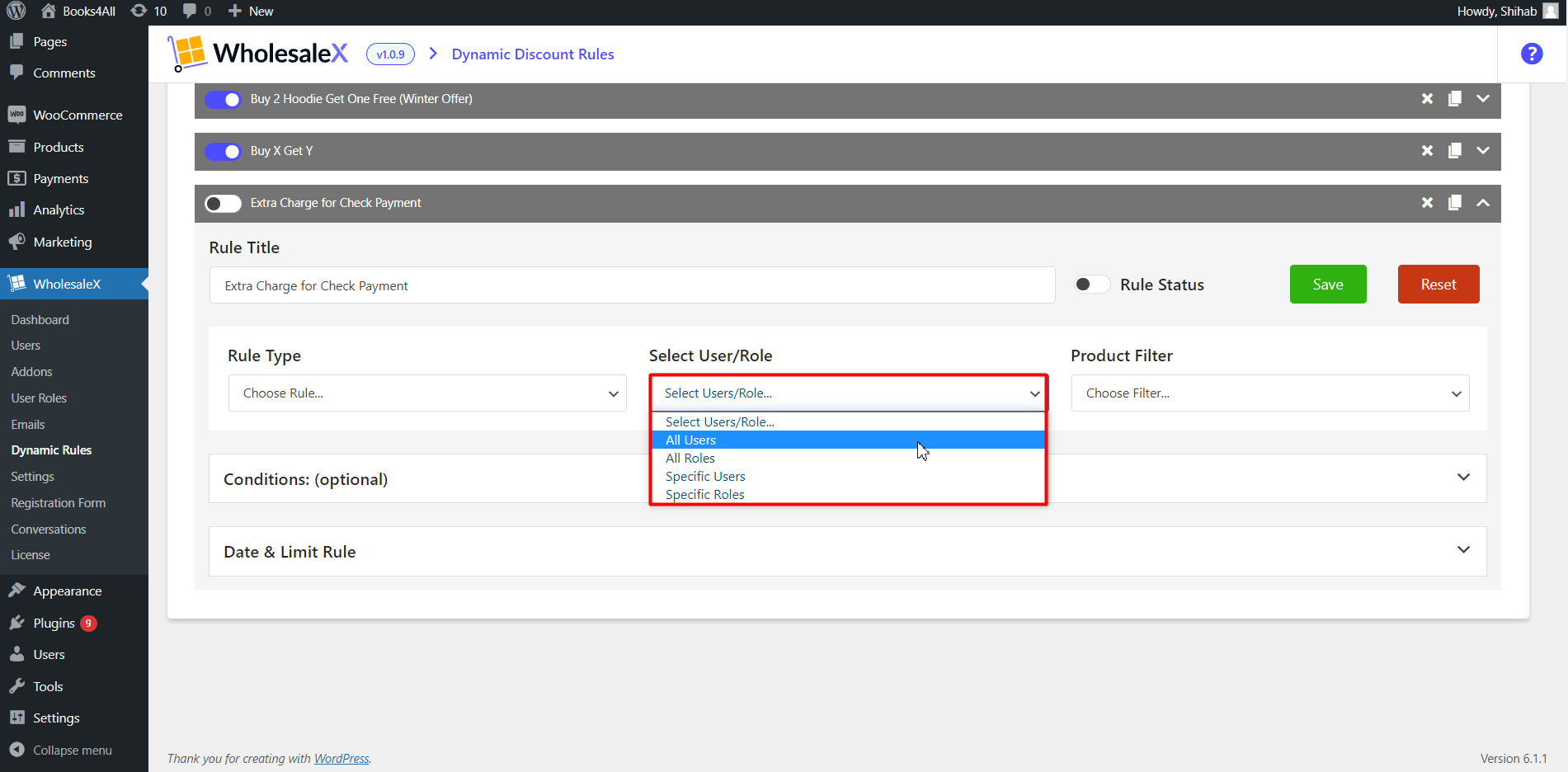Toggle off the Buy 2 Hoodie Get One Free rule
Screen dimensions: 1568x772
coord(223,99)
